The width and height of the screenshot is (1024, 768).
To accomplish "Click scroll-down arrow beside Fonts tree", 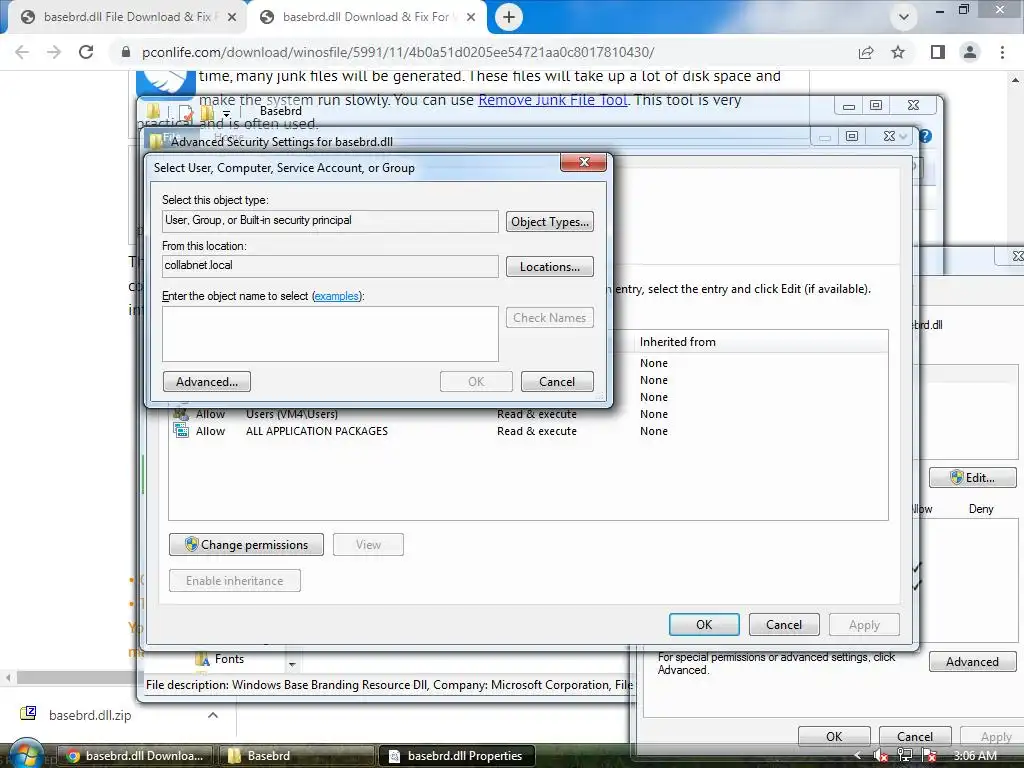I will click(292, 664).
